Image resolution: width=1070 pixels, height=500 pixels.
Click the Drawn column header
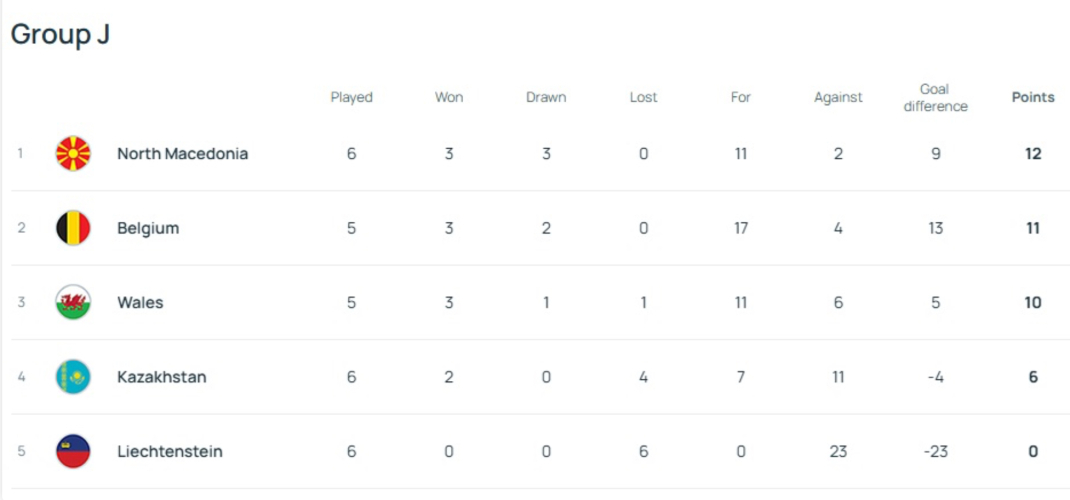[546, 97]
